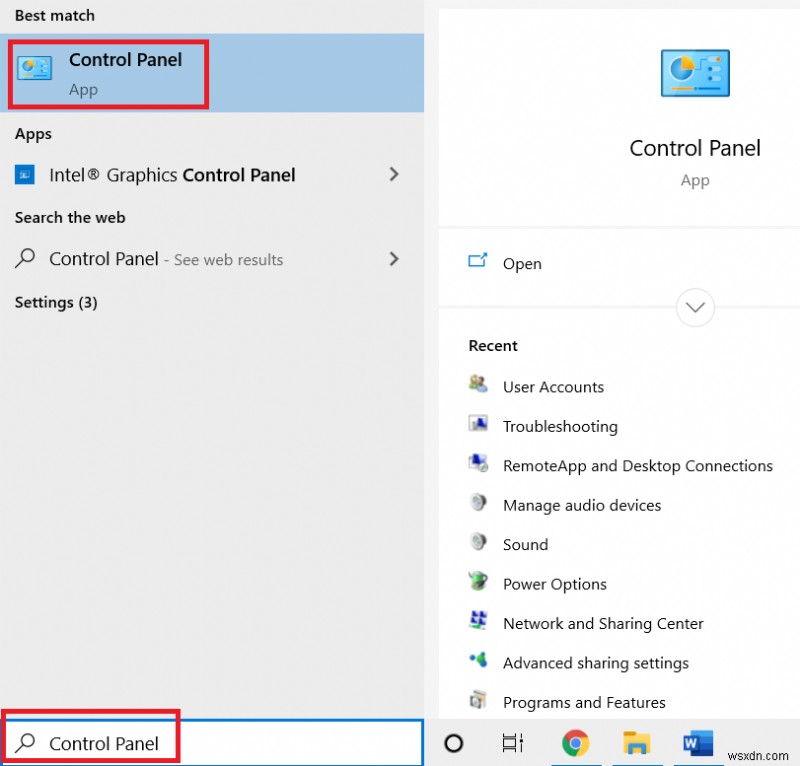Click the large Control Panel preview icon

tap(695, 73)
